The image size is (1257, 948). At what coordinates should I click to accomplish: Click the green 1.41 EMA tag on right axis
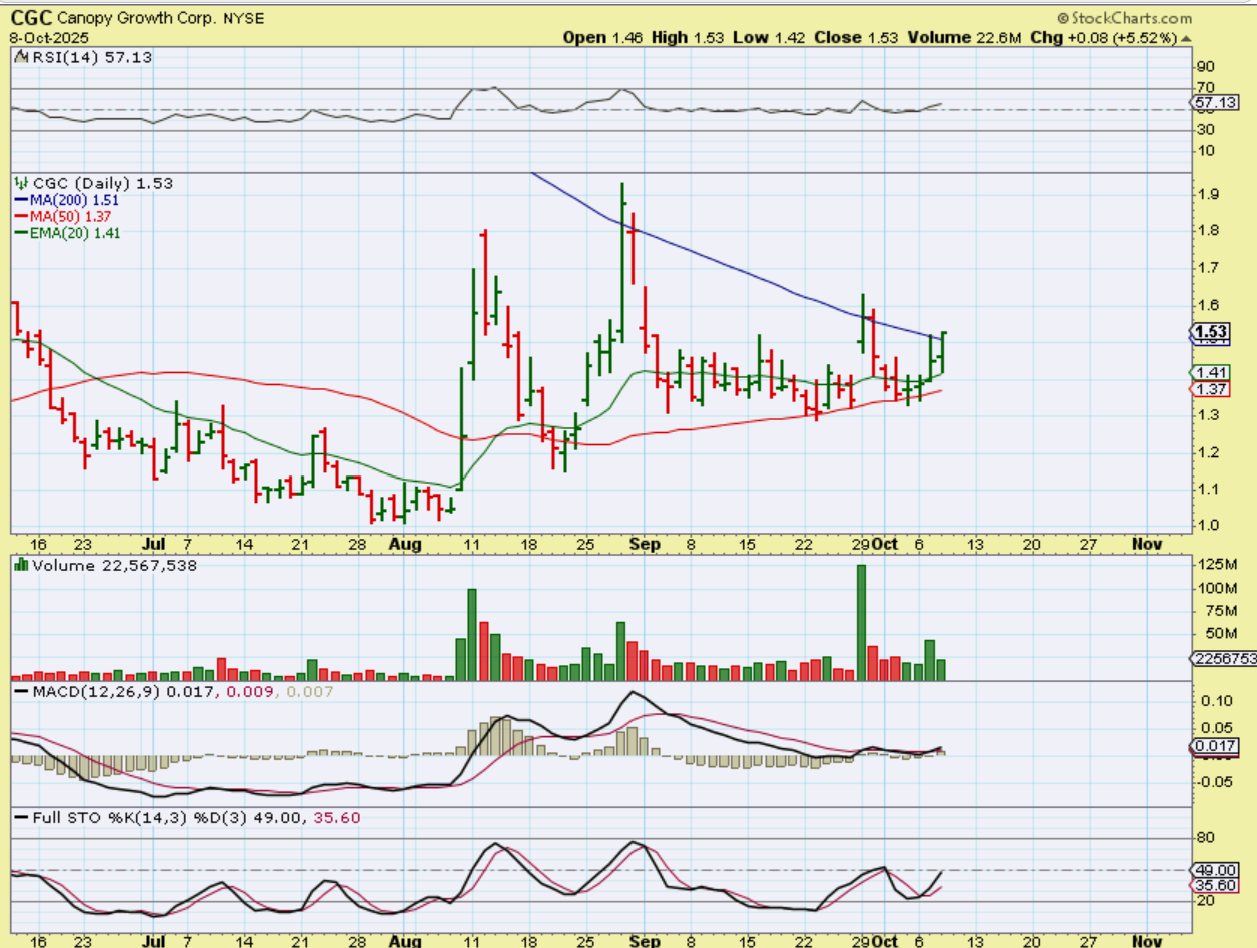coord(1212,372)
